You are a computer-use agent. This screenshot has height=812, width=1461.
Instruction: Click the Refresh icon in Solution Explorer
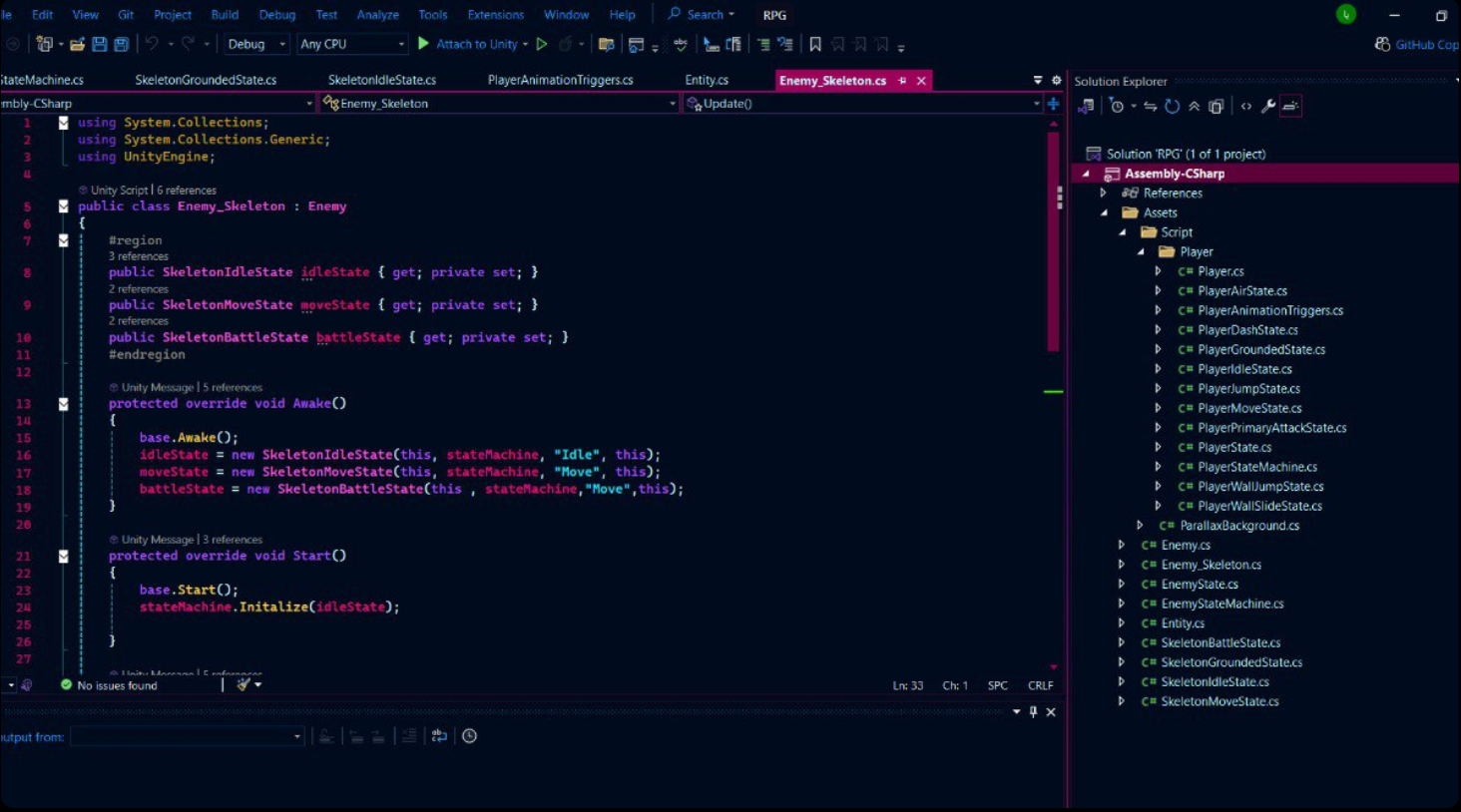[1172, 106]
